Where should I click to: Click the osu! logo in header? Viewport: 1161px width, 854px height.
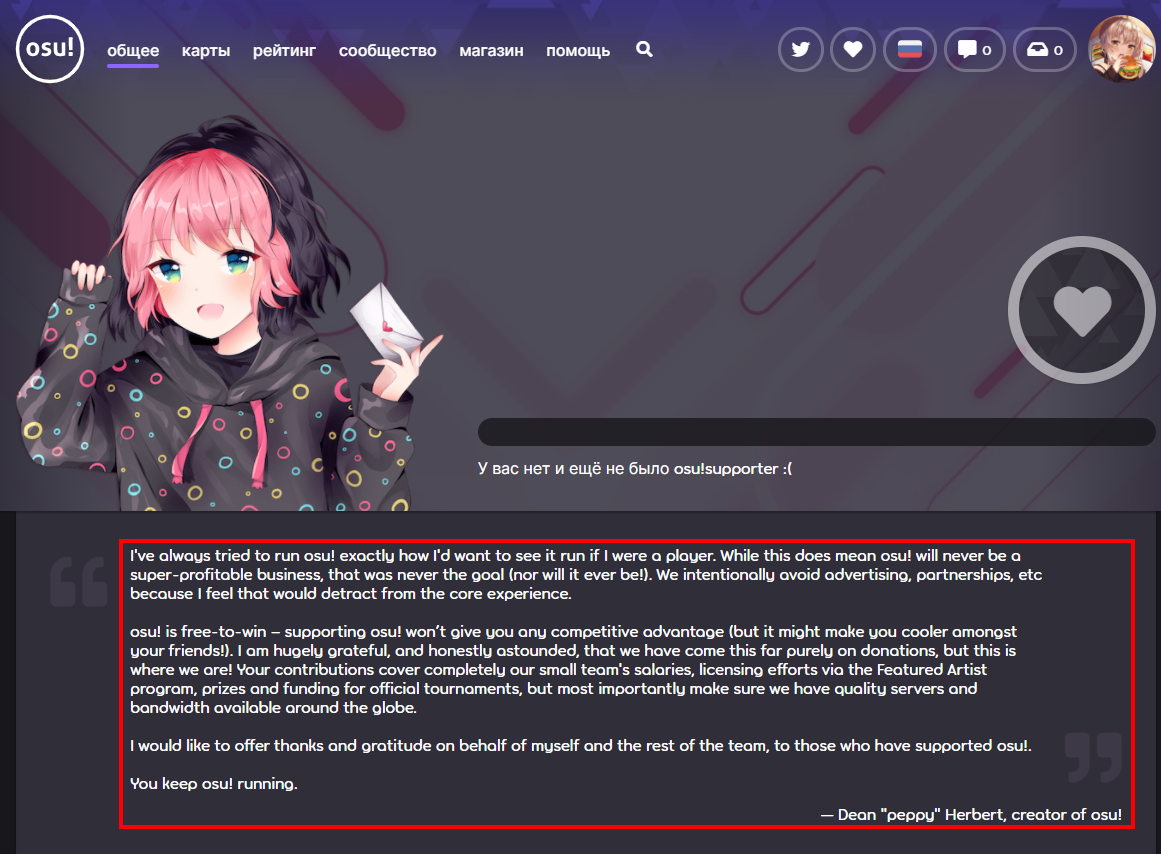point(50,49)
